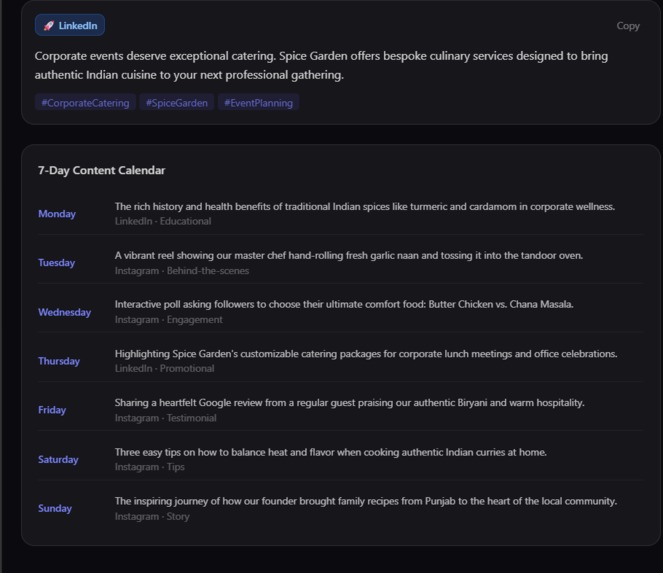This screenshot has height=573, width=663.
Task: Click the Tuesday day label
Action: 56,263
